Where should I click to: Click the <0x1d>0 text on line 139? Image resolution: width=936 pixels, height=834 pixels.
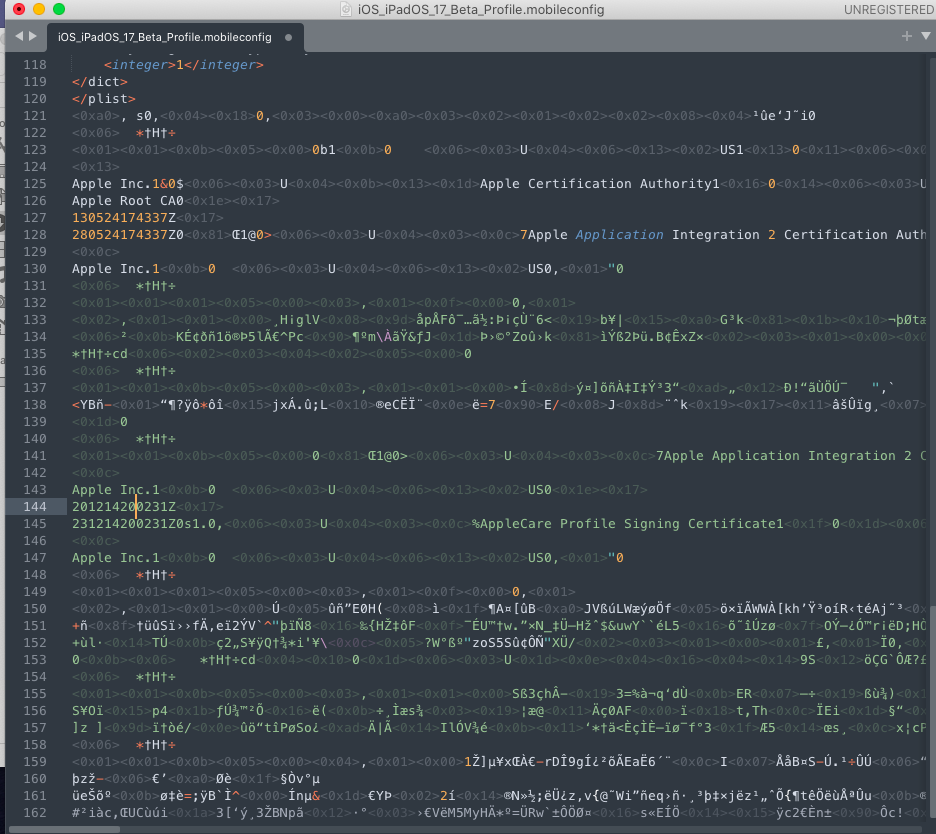pos(100,422)
